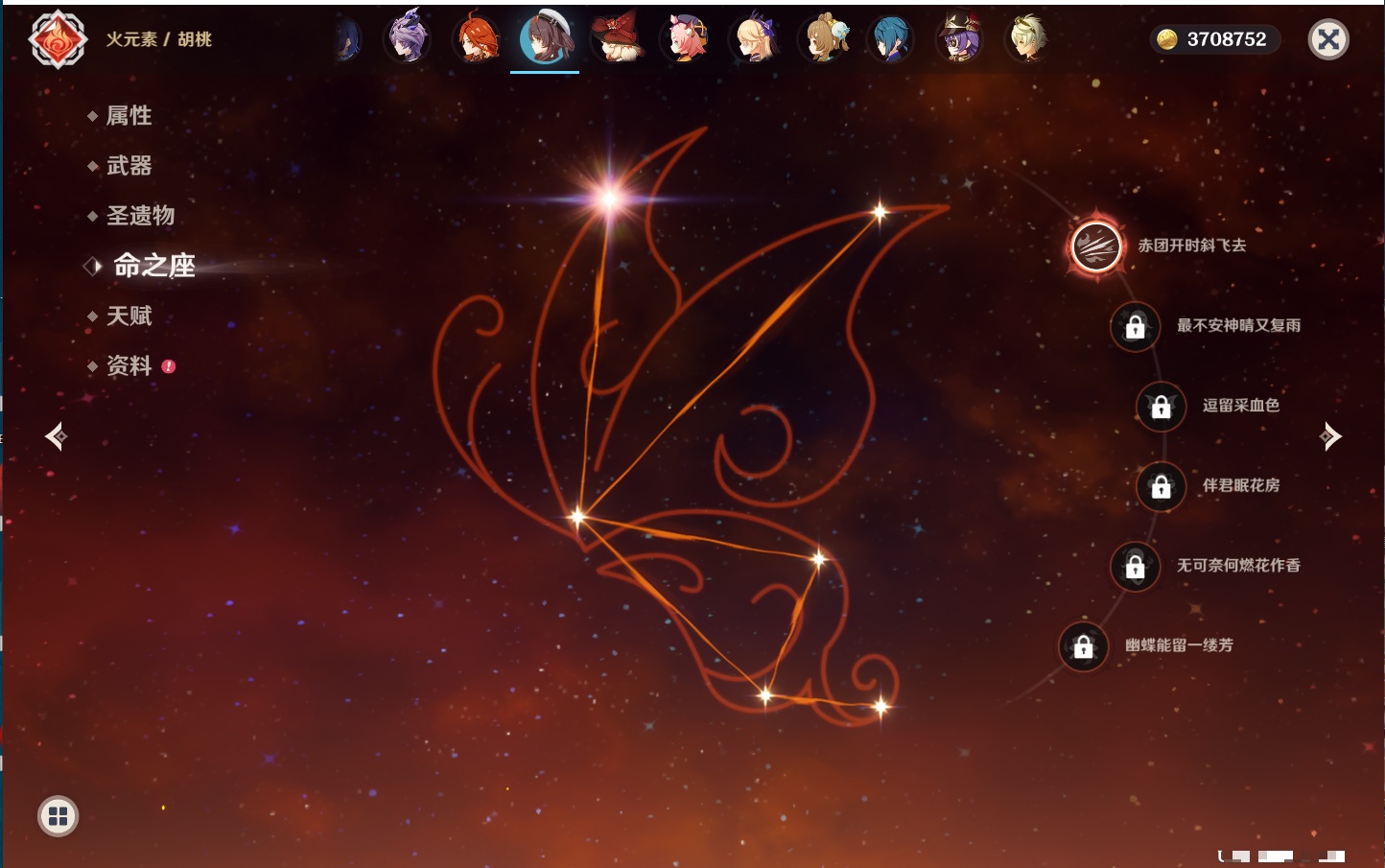Viewport: 1385px width, 868px height.
Task: Click the lock icon beside 幽蝶能留一缕芳
Action: tap(1083, 646)
